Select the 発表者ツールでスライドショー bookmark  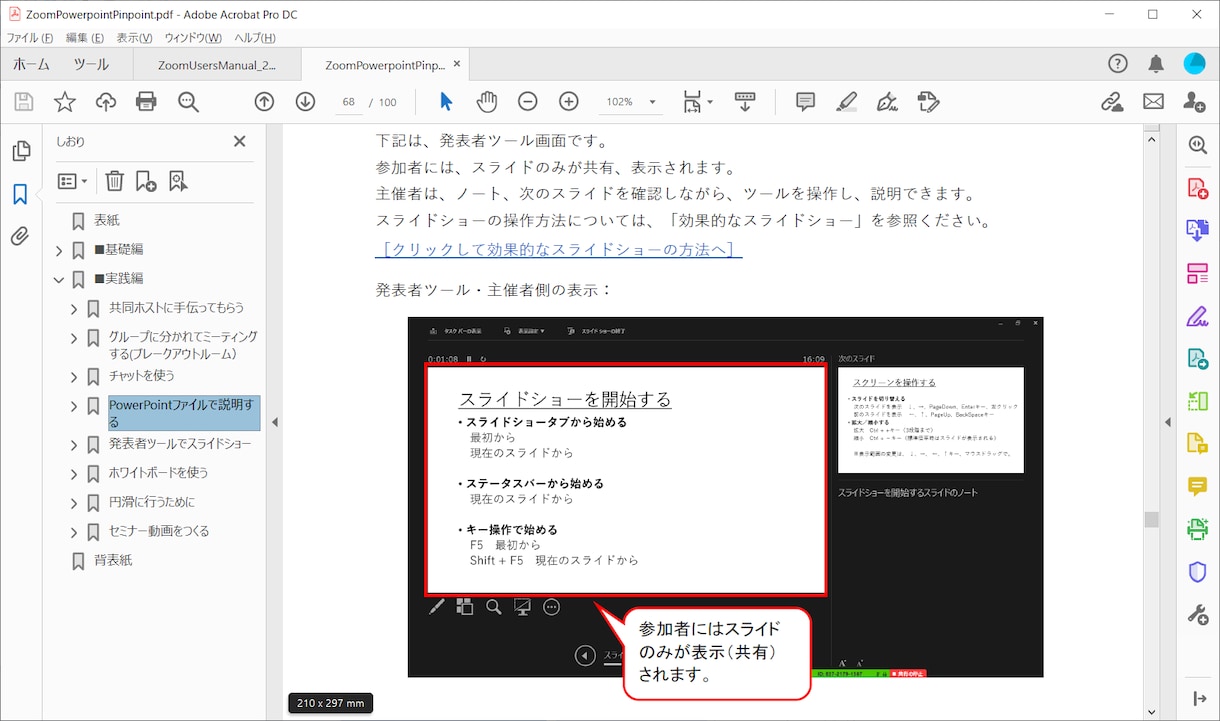(x=180, y=443)
